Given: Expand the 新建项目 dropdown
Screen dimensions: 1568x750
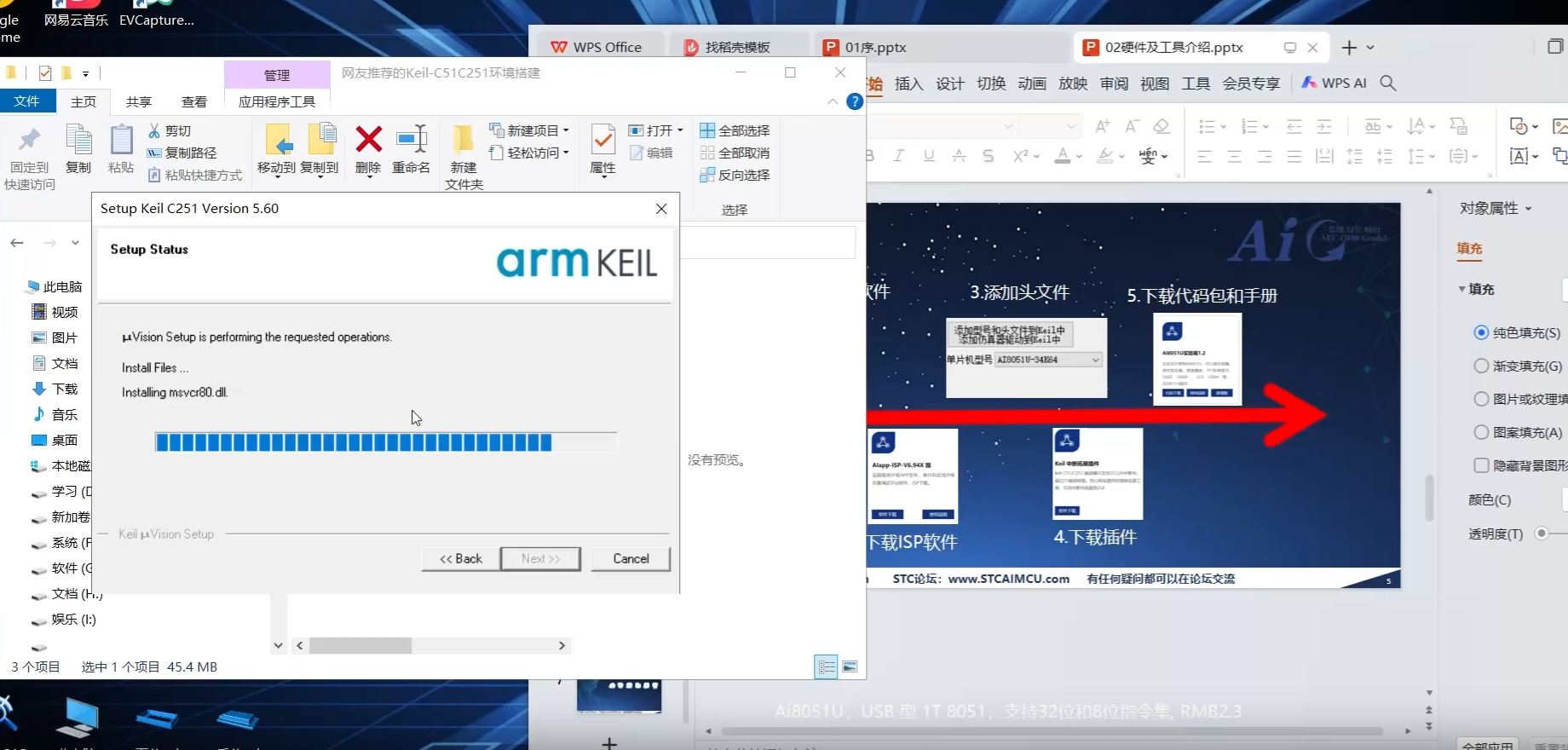Looking at the screenshot, I should [x=566, y=130].
